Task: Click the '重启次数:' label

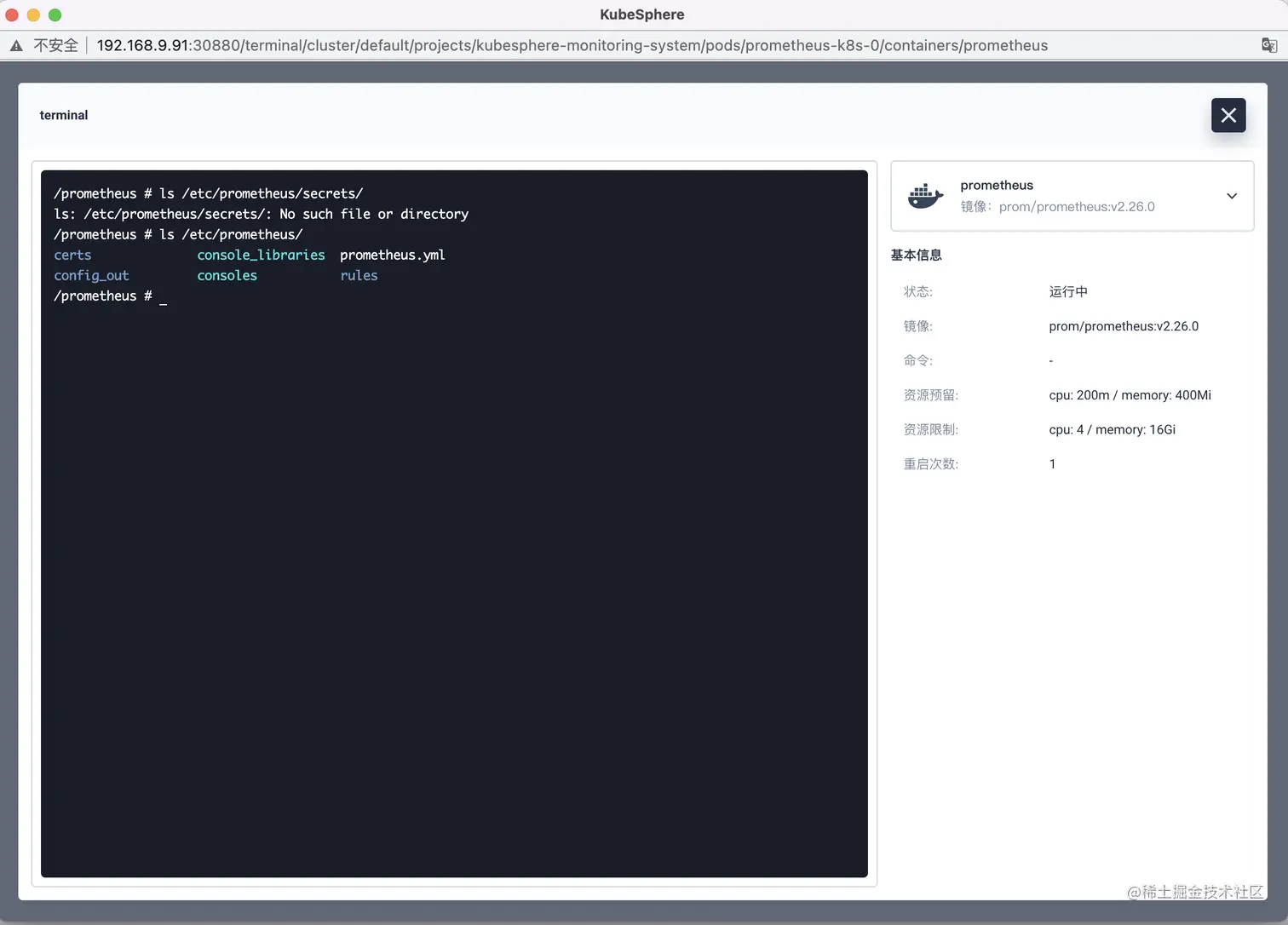Action: pos(931,464)
